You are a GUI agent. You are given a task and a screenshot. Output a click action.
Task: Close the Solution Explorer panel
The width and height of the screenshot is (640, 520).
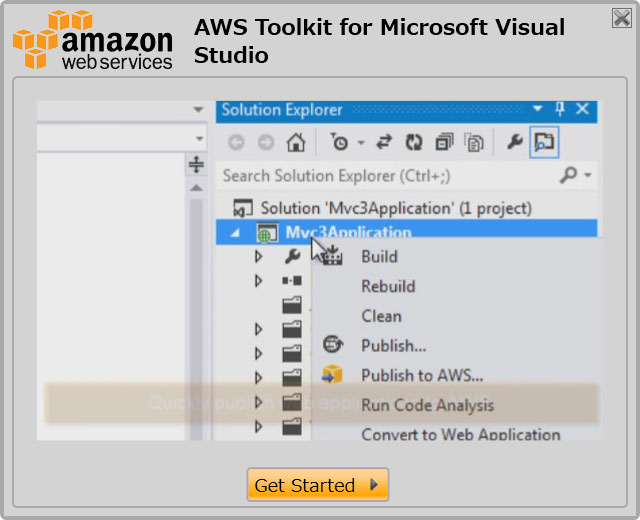click(582, 109)
